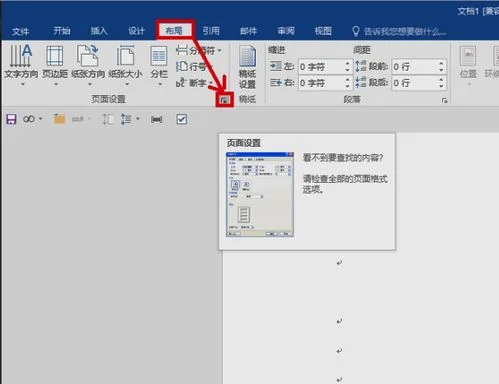
Task: Switch to the 视图 ribbon tab
Action: point(323,31)
